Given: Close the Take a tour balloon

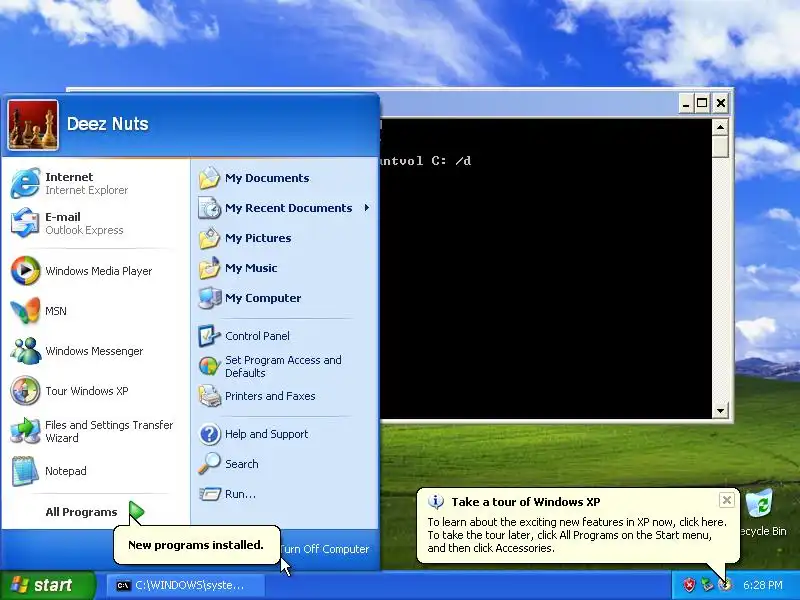Looking at the screenshot, I should pos(727,500).
